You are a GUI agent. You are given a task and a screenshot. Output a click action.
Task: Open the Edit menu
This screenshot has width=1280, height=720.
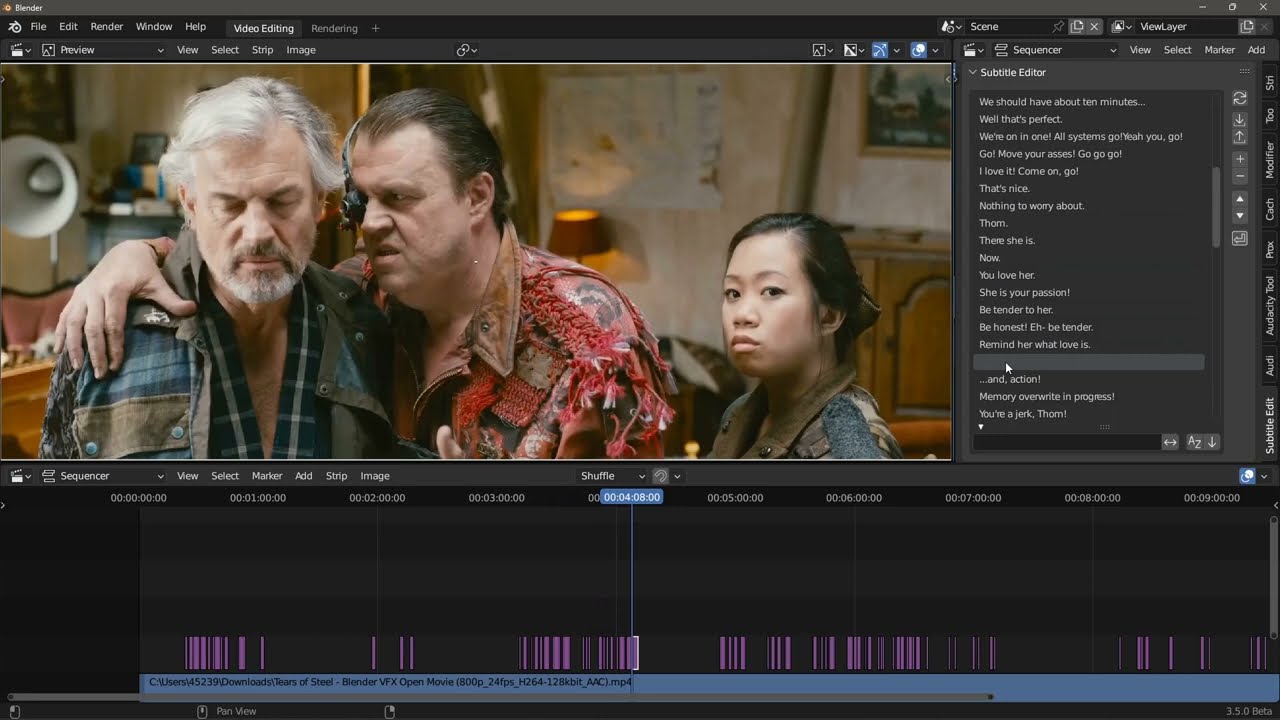68,27
